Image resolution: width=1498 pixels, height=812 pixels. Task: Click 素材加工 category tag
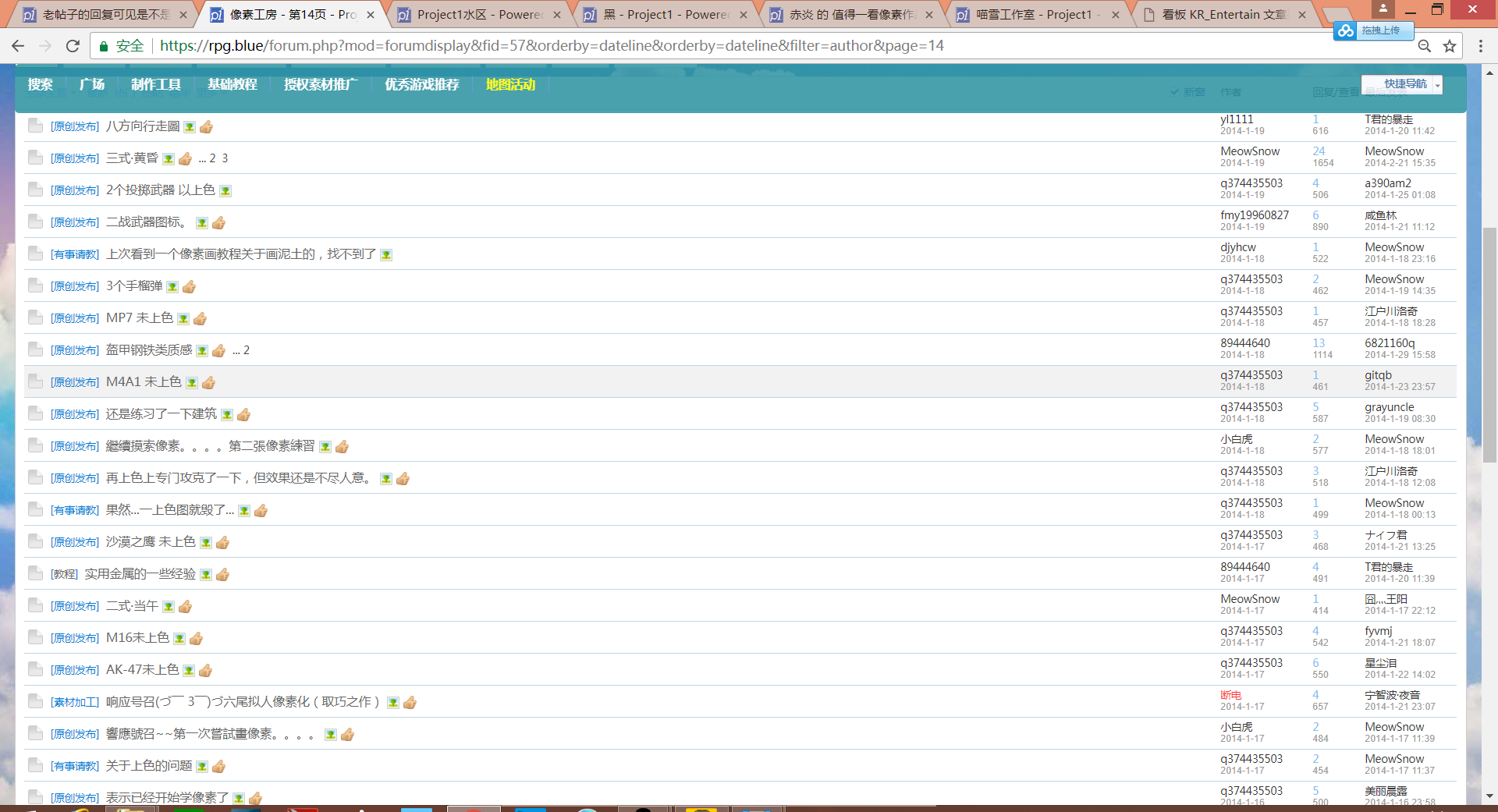pyautogui.click(x=75, y=702)
